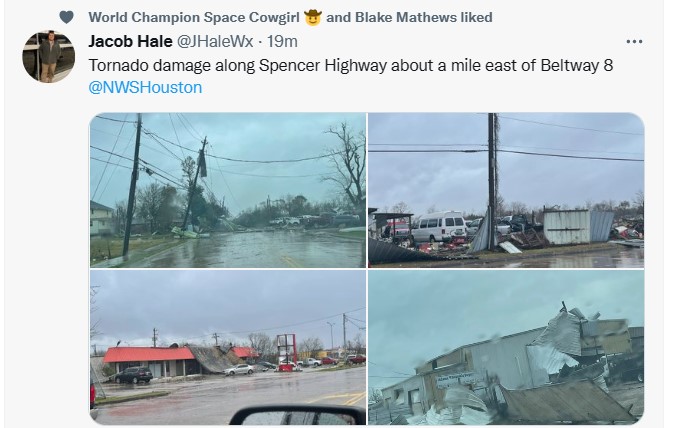Open the leaning power pole photo
The image size is (681, 428).
pos(228,190)
